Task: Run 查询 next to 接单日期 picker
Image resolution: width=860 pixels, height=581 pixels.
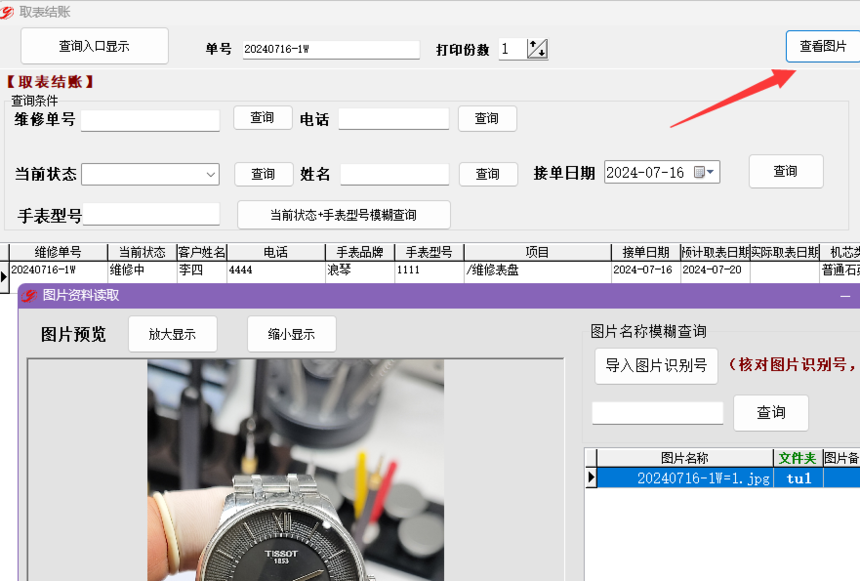Action: point(786,172)
